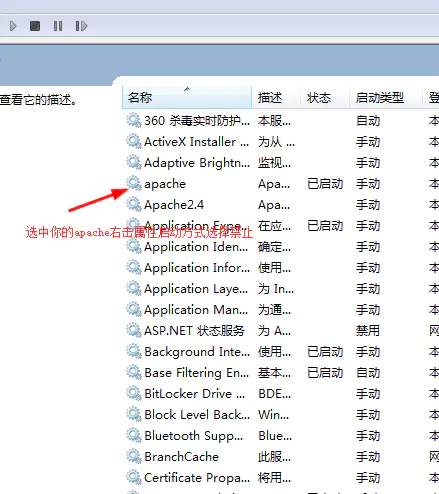Screen dimensions: 439x494
Task: Click the gear icon beside Apache2.4
Action: tap(134, 204)
